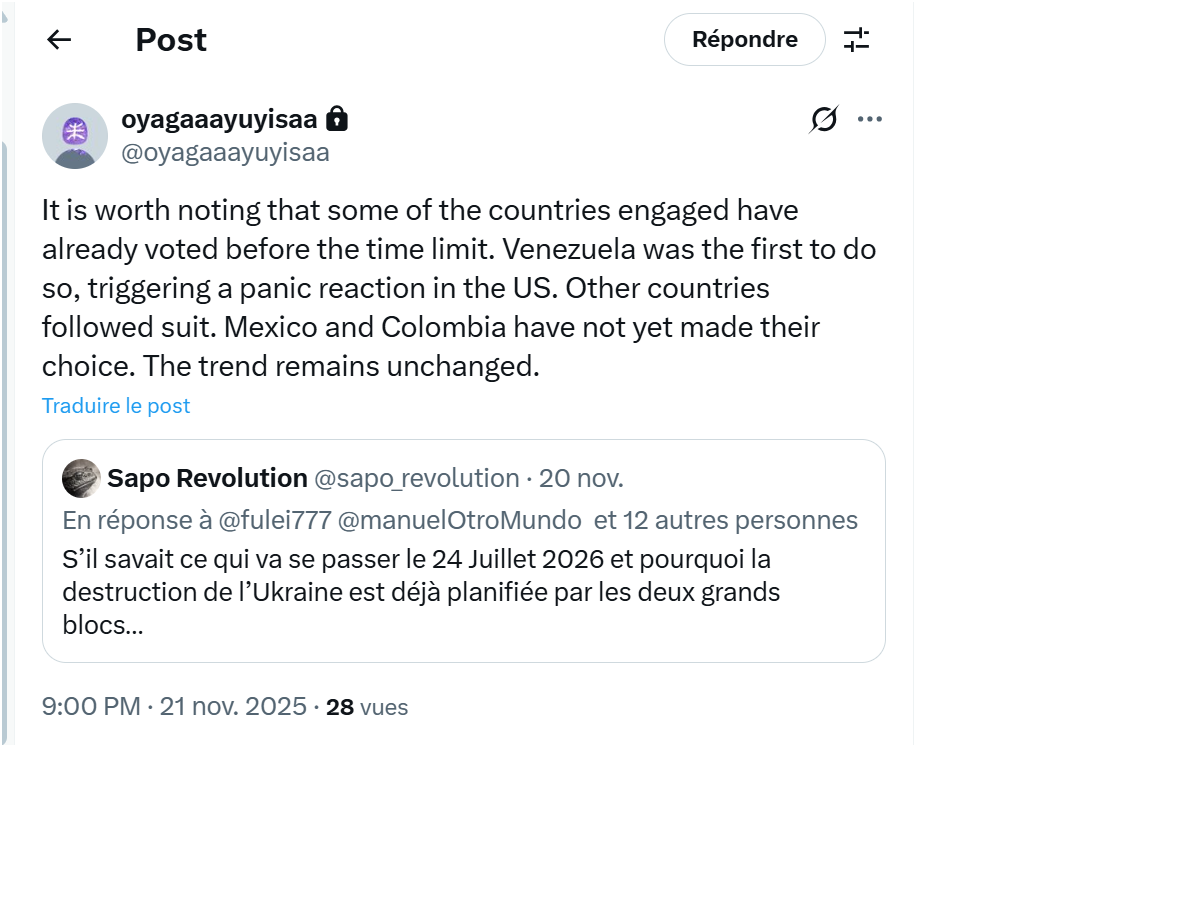Image resolution: width=1200 pixels, height=900 pixels.
Task: Click the Sapo Revolution display name
Action: (x=207, y=479)
